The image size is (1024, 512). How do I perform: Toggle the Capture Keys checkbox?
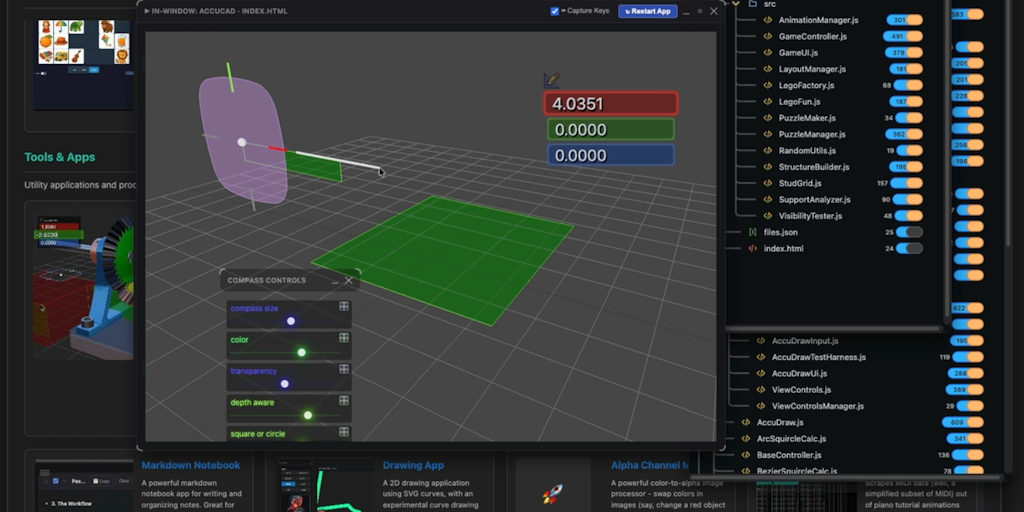point(554,11)
